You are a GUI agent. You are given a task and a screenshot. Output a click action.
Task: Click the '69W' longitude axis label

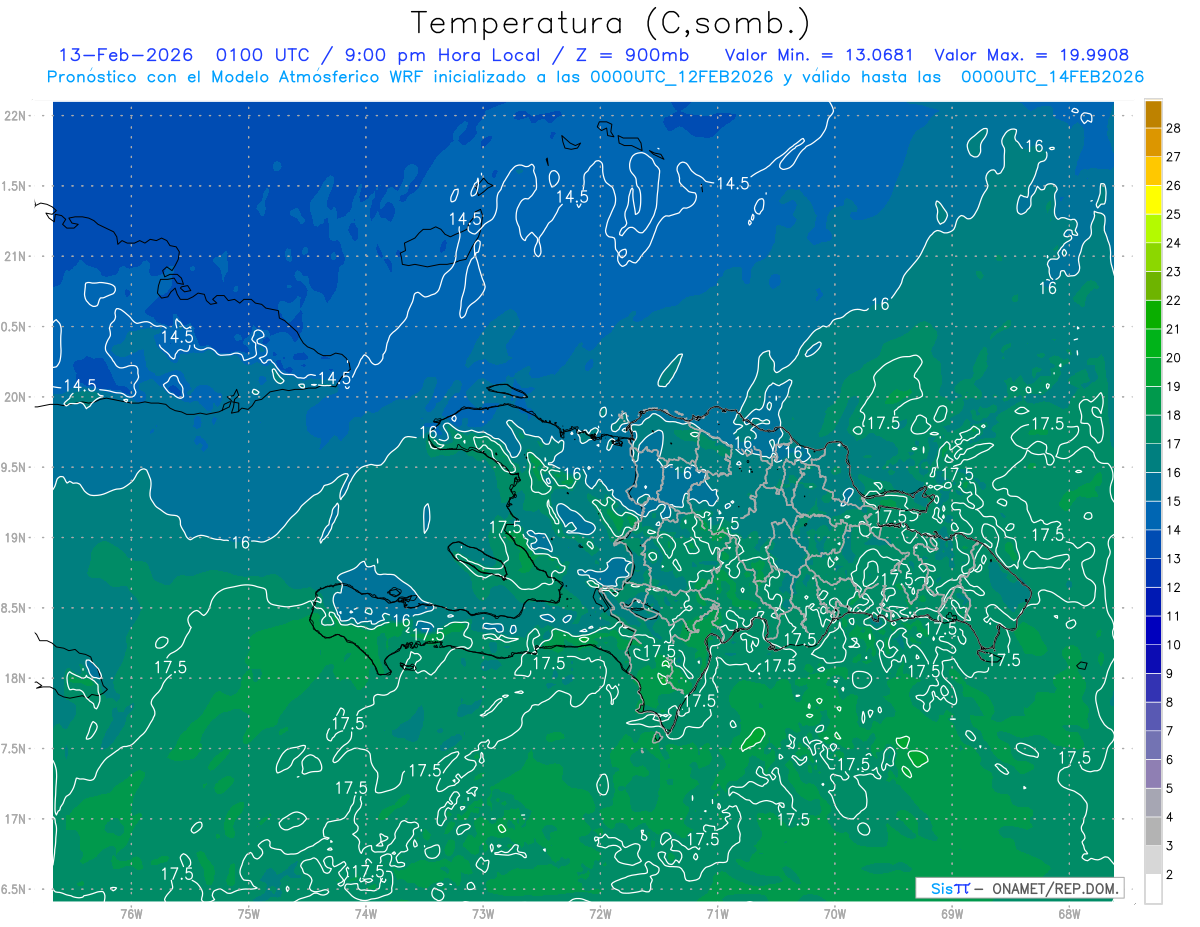pyautogui.click(x=952, y=914)
